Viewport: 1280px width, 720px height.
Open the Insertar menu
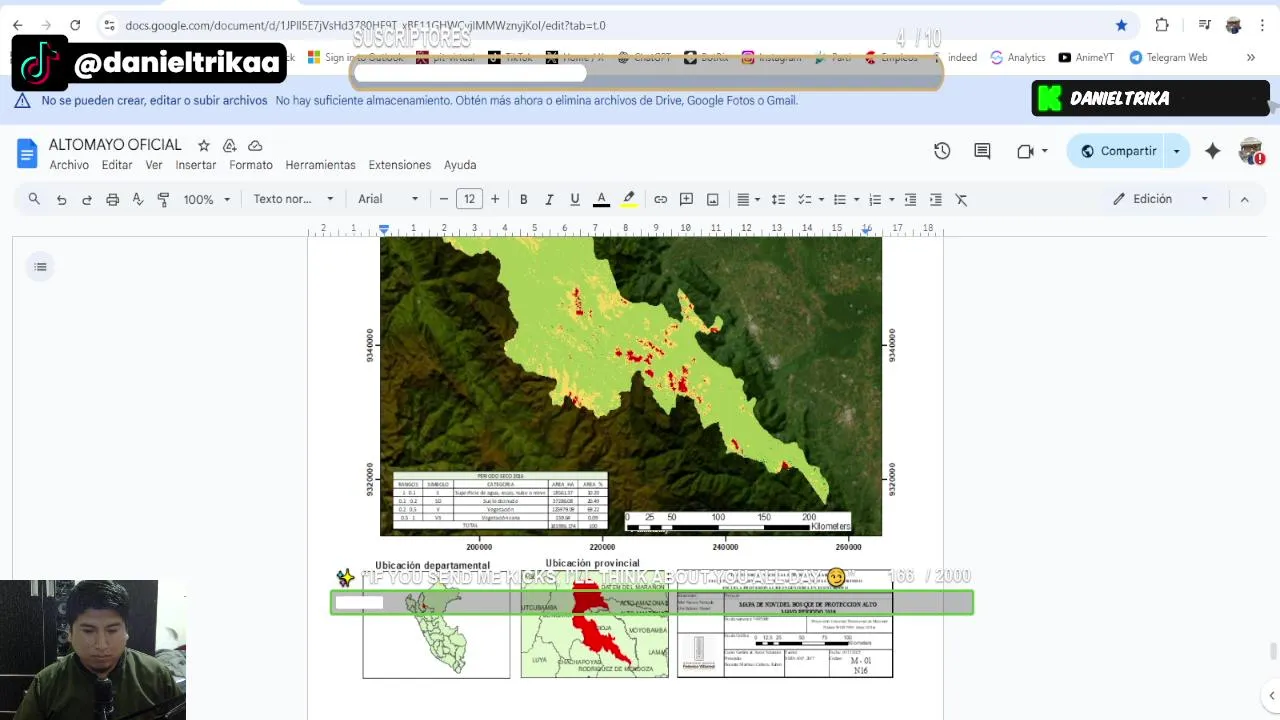196,165
